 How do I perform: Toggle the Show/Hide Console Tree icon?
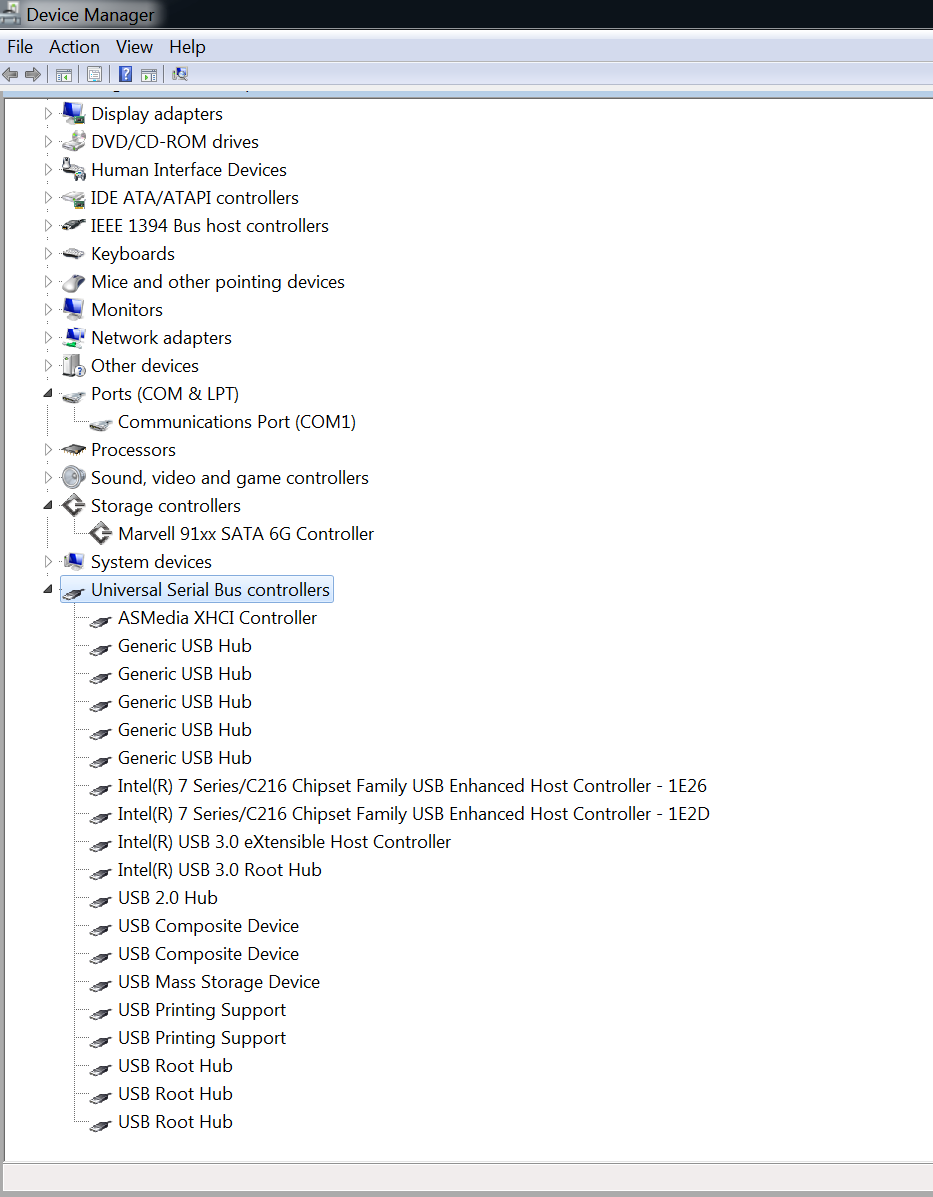click(x=63, y=75)
